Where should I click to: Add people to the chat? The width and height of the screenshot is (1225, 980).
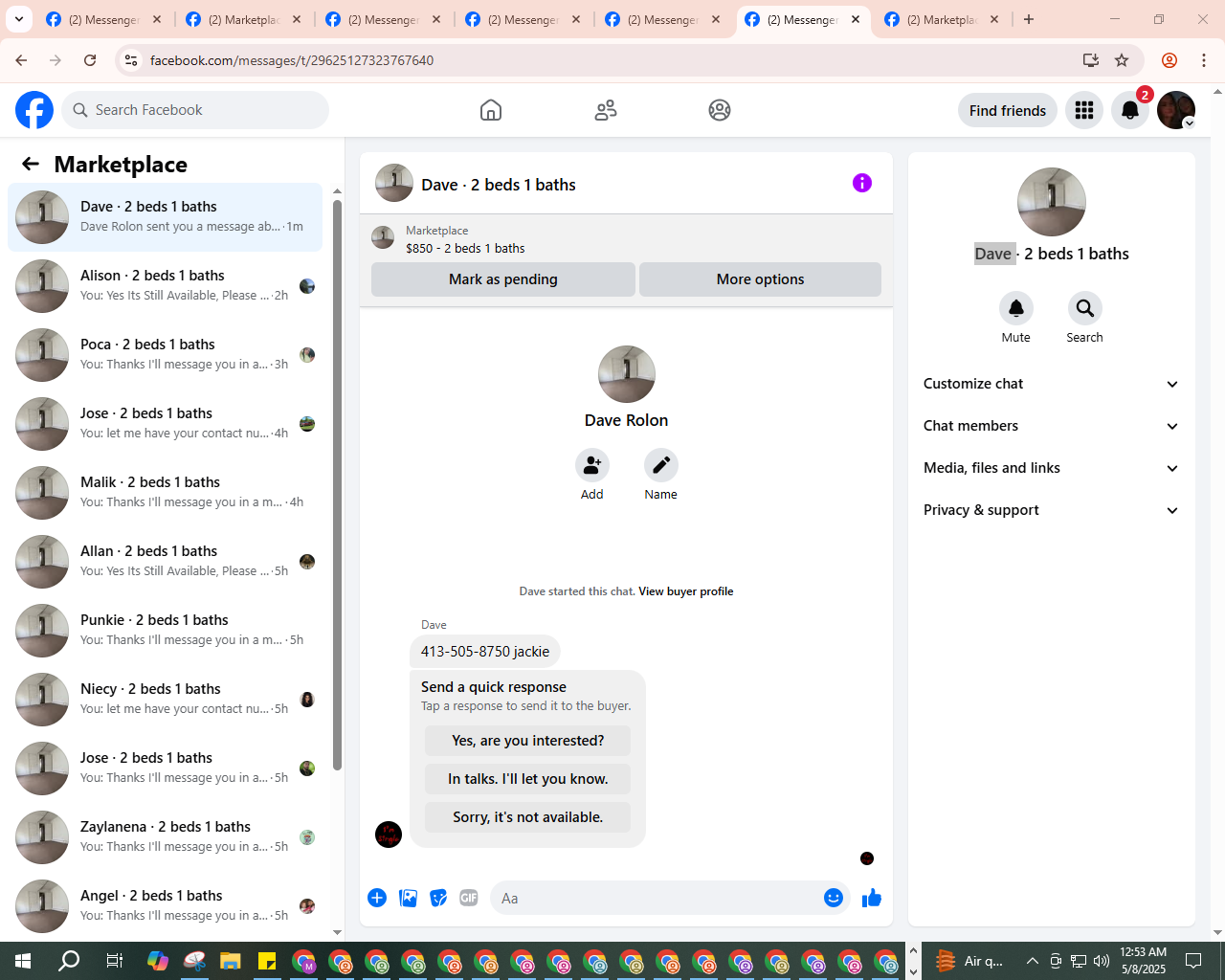pos(592,465)
